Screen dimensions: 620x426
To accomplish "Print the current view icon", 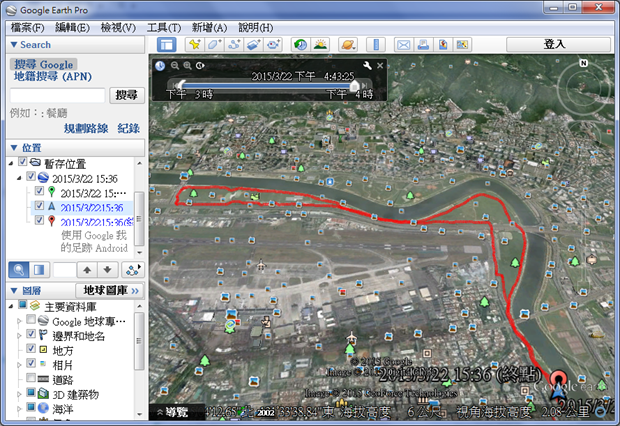I will [423, 45].
